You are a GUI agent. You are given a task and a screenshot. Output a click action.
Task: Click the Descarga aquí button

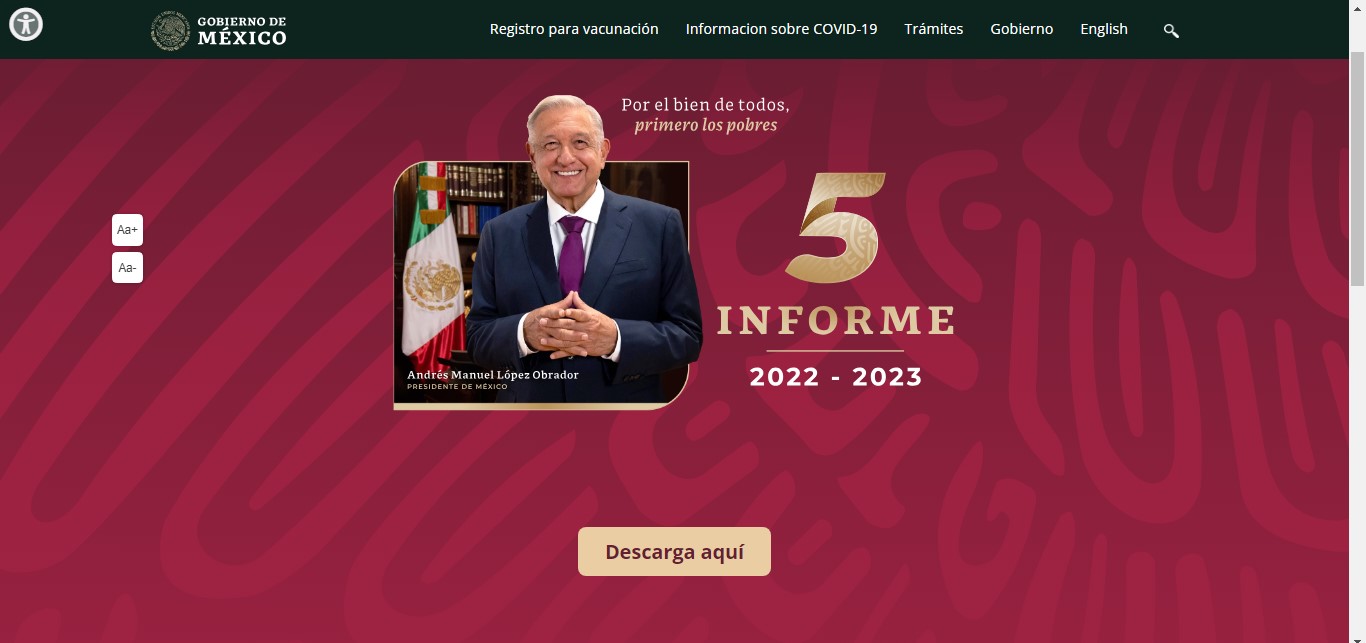pyautogui.click(x=674, y=551)
